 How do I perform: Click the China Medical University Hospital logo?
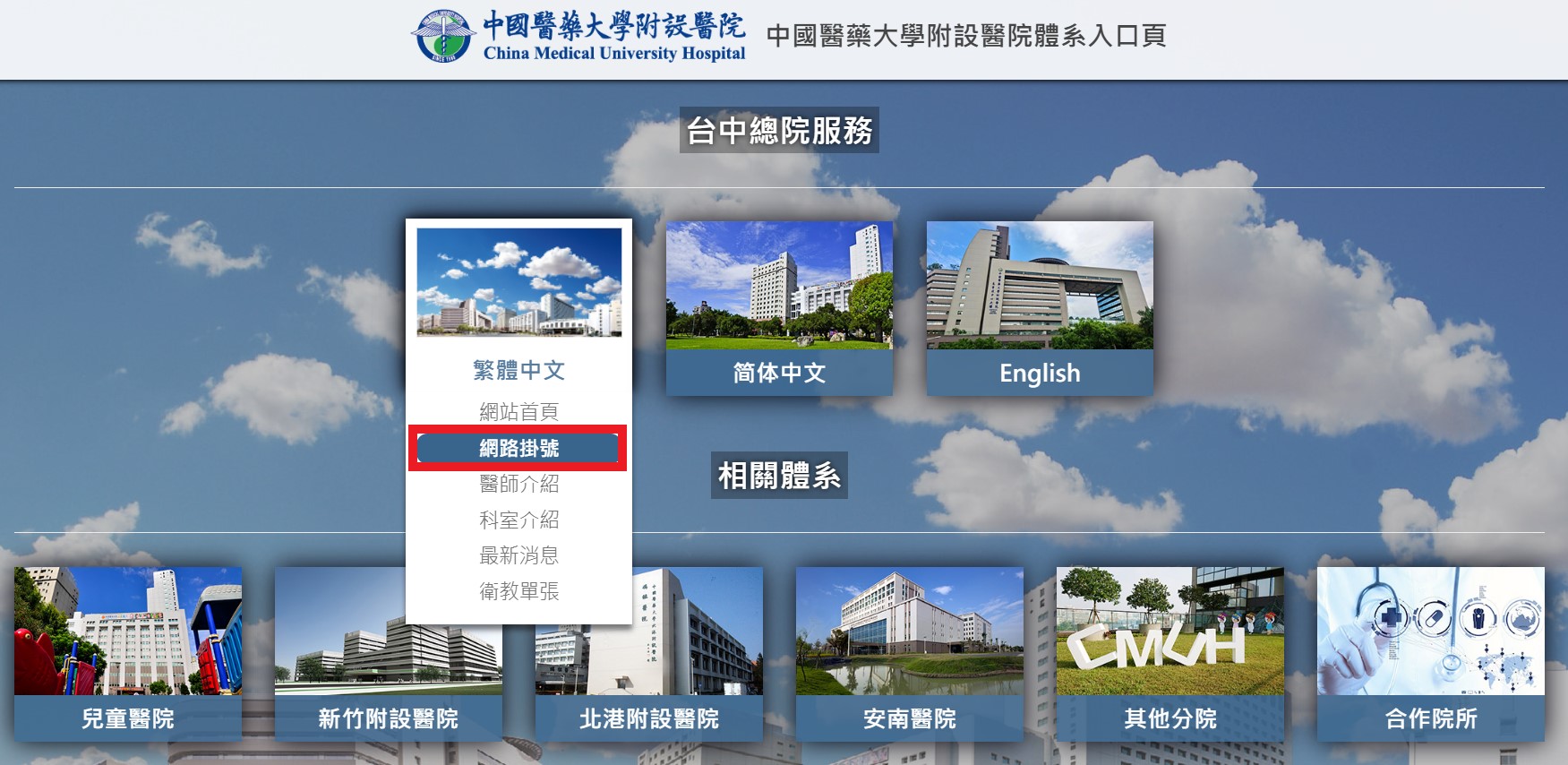(578, 37)
